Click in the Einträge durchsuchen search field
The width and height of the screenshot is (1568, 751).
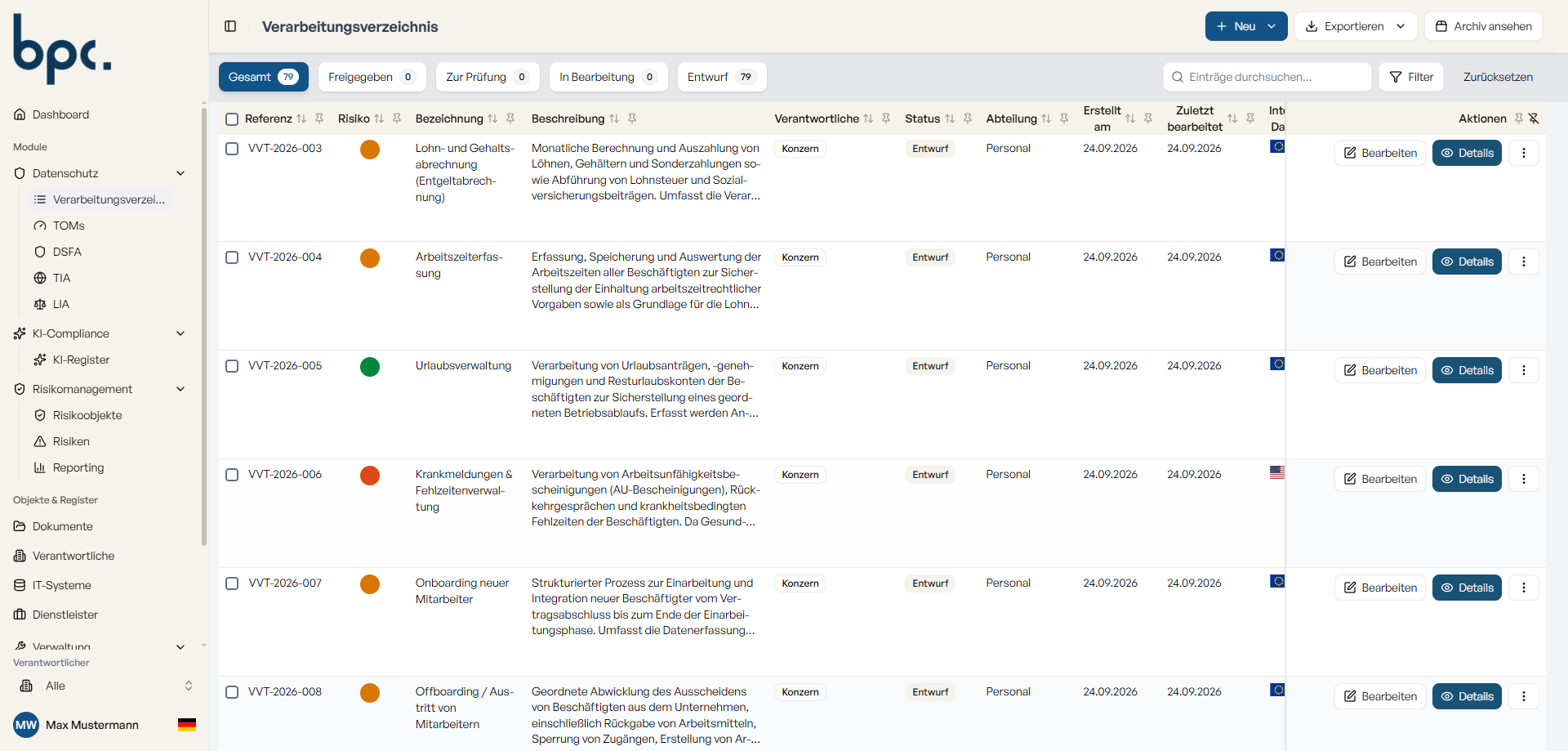point(1267,77)
